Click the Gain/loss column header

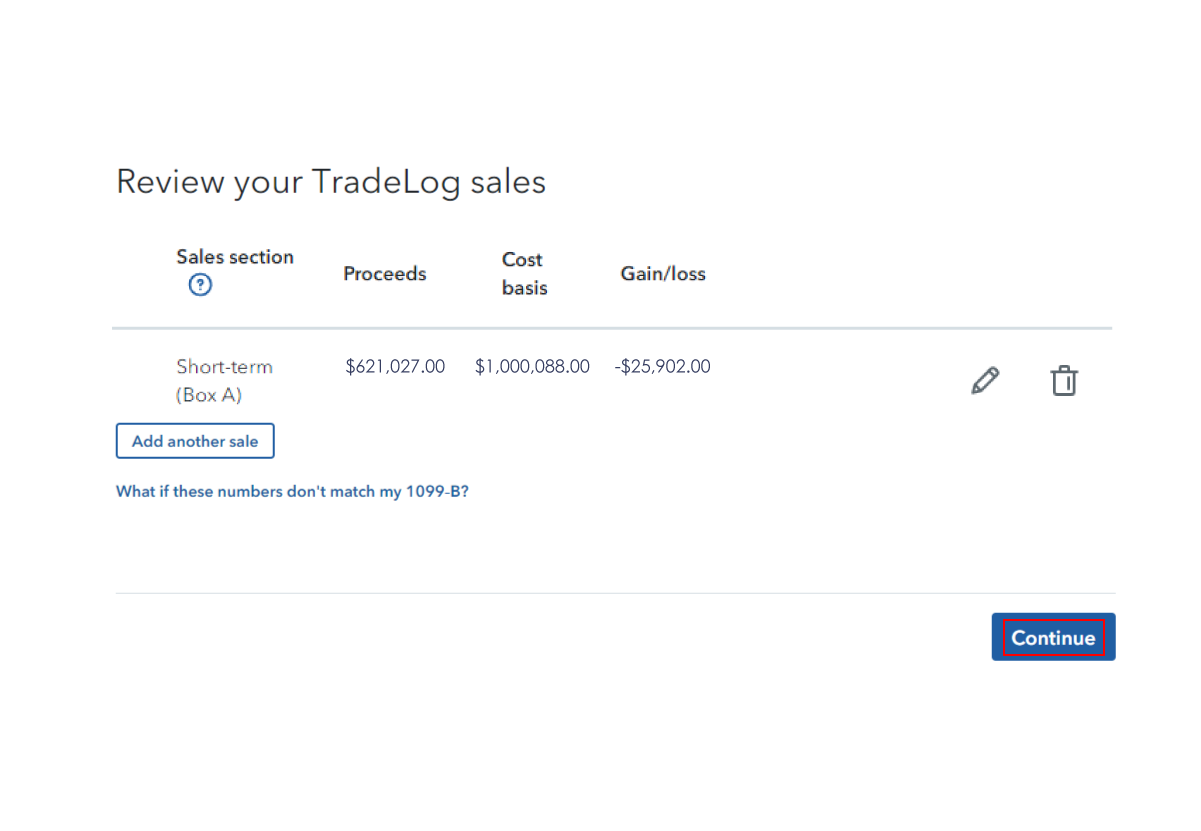click(x=663, y=274)
